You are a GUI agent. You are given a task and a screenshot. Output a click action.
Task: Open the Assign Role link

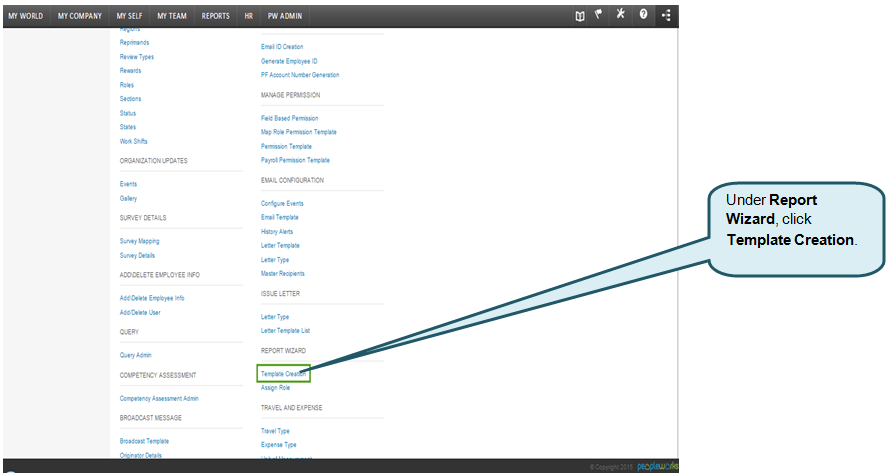(x=275, y=387)
